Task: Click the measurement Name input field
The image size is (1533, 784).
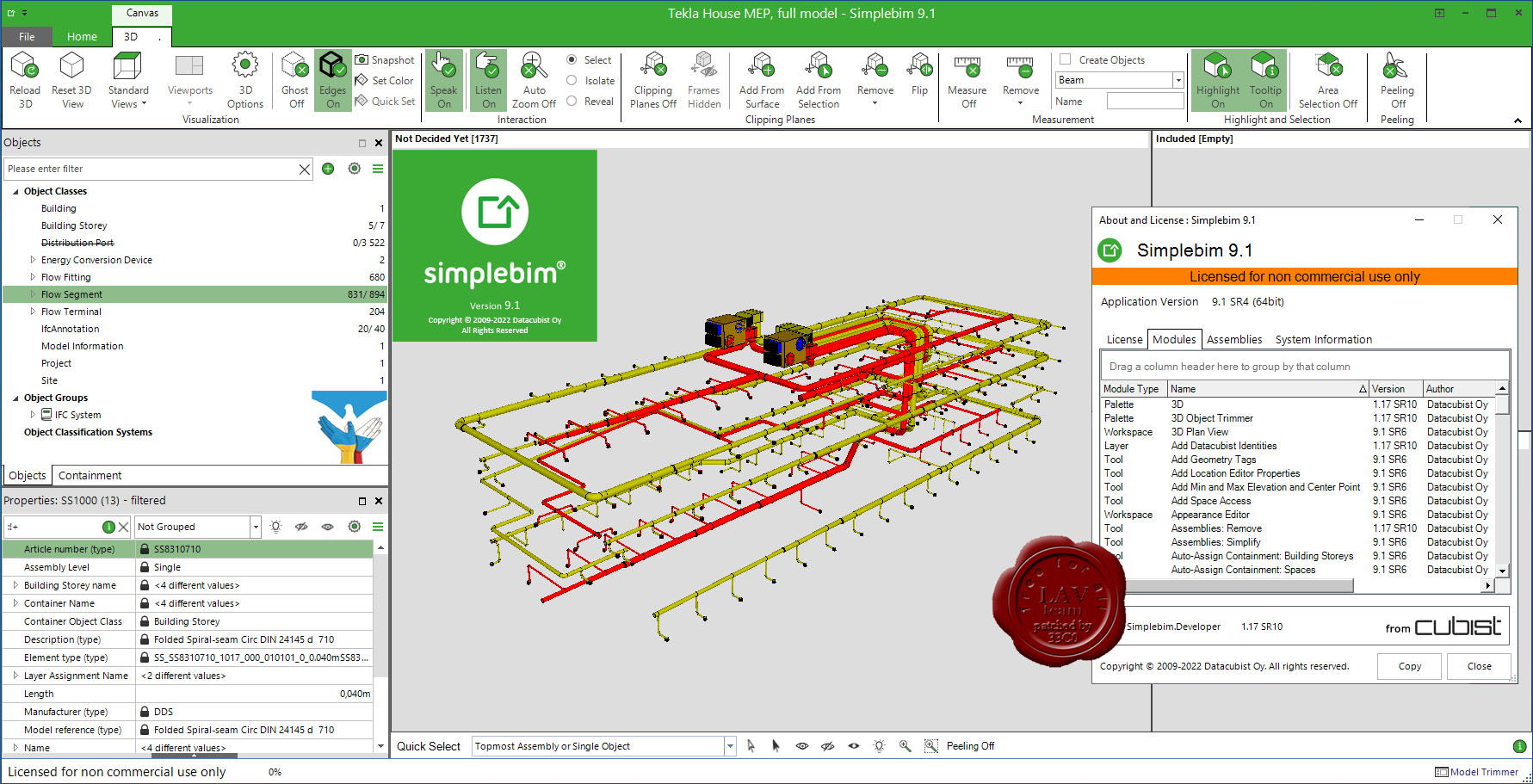Action: pyautogui.click(x=1145, y=101)
